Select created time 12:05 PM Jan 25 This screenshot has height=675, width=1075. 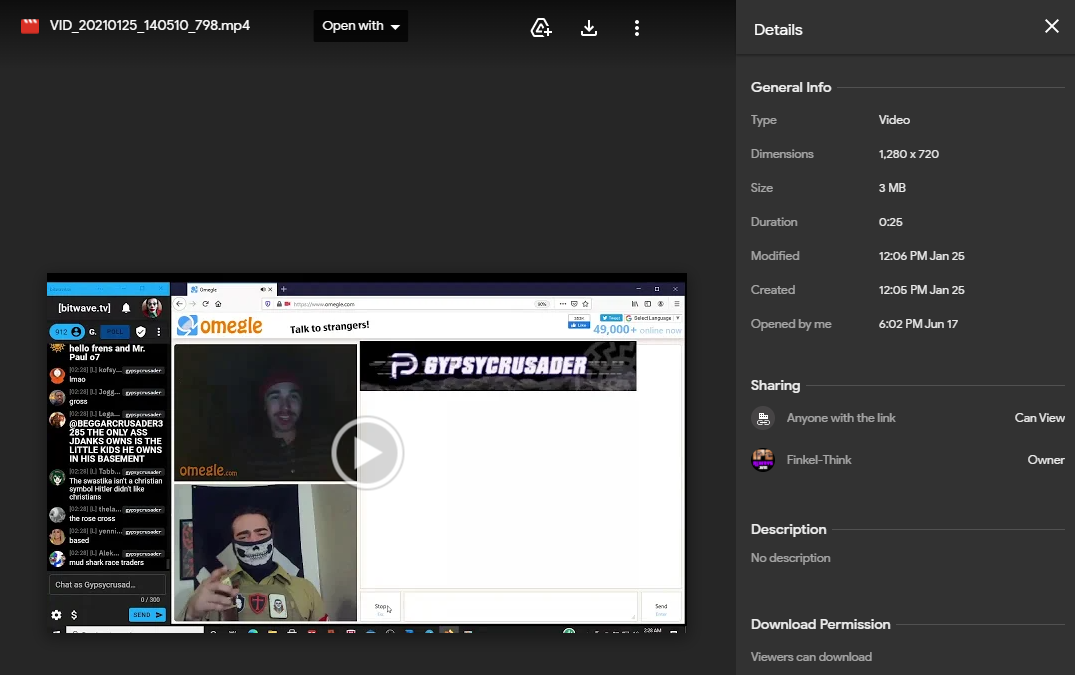921,290
